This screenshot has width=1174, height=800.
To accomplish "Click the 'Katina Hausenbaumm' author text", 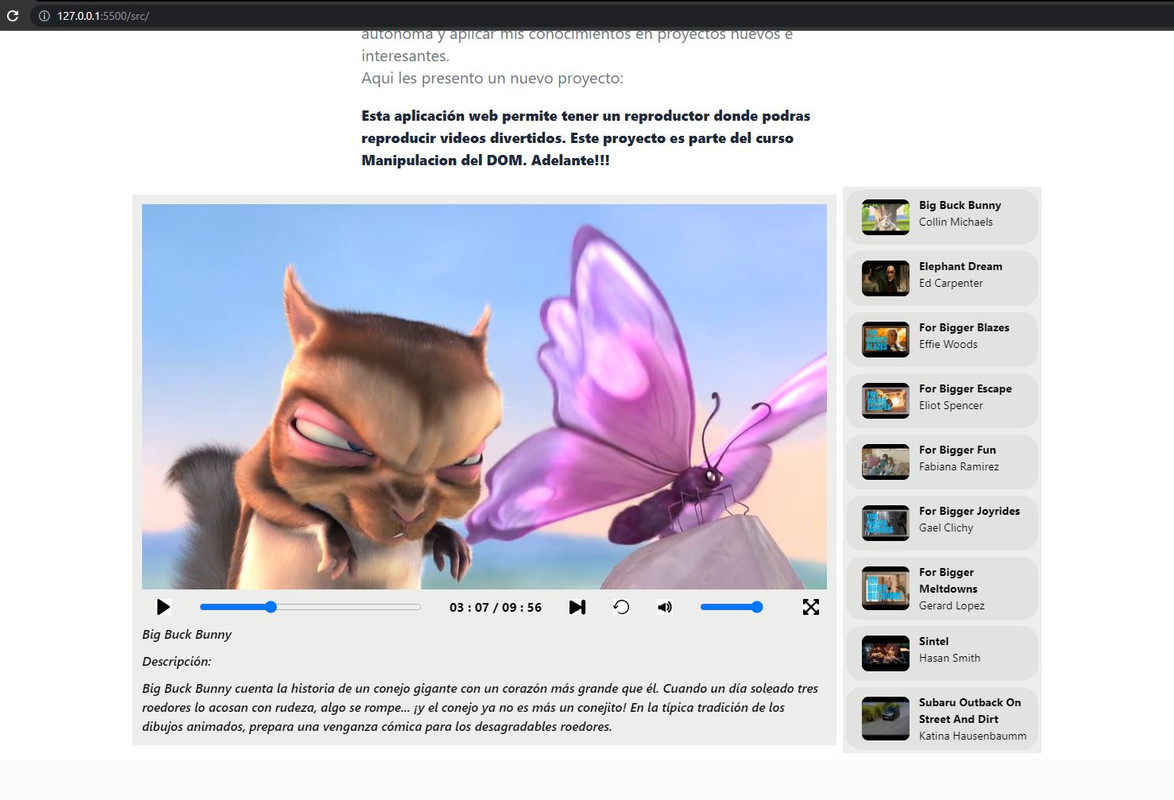I will (x=973, y=736).
